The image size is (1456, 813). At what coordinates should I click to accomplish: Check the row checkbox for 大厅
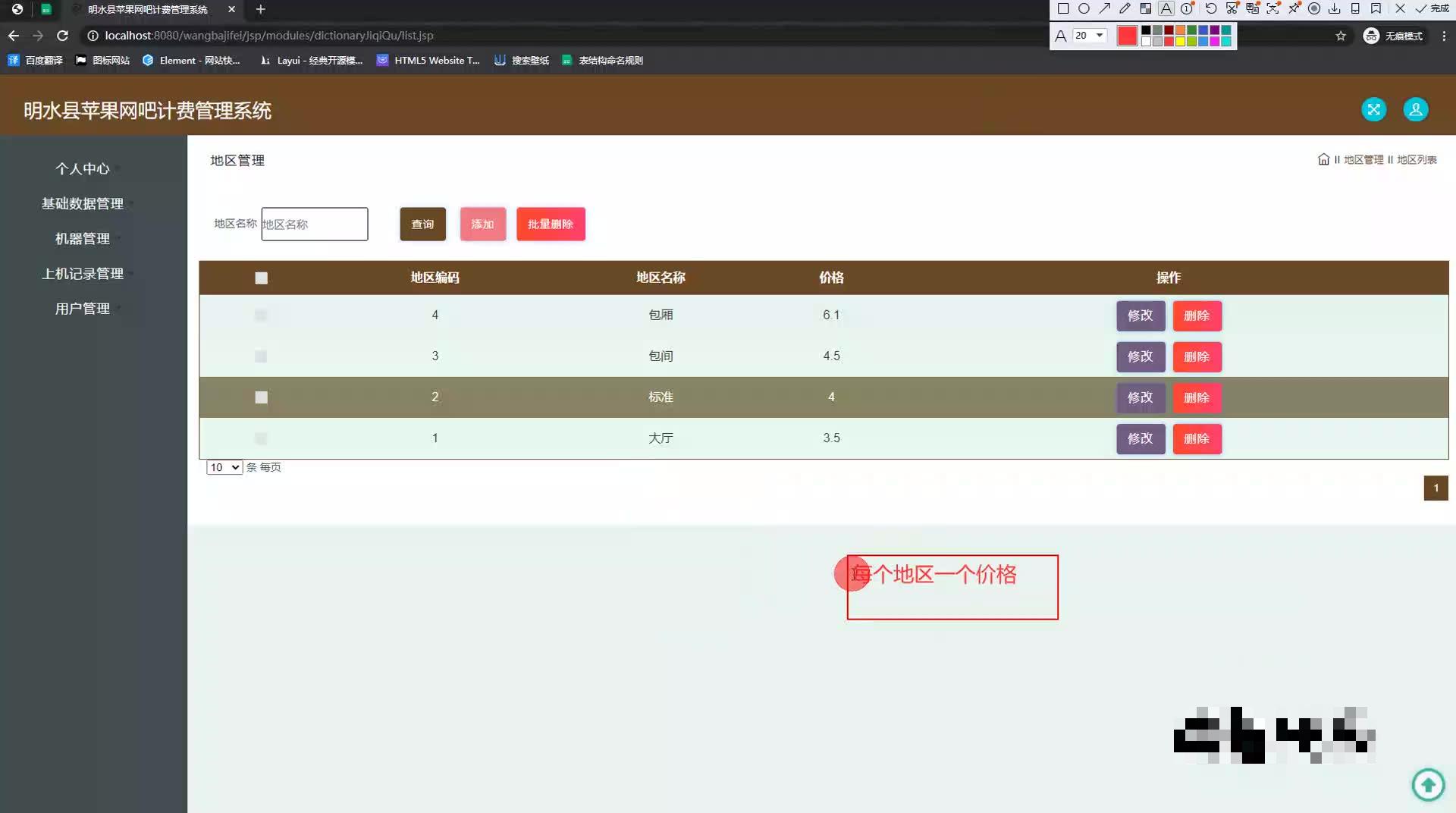click(261, 438)
